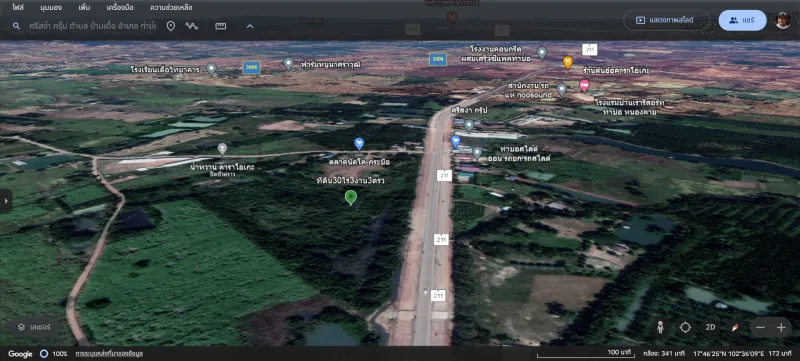
Task: Open Street View pegman
Action: click(x=660, y=327)
